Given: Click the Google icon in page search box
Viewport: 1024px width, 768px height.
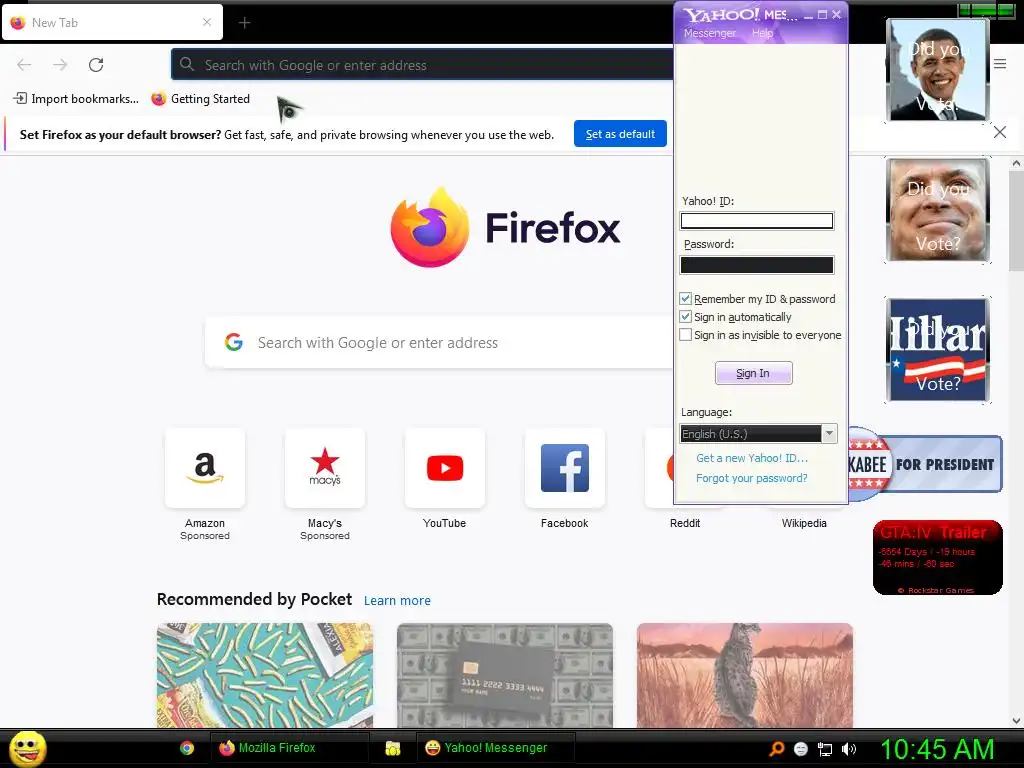Looking at the screenshot, I should coord(234,342).
